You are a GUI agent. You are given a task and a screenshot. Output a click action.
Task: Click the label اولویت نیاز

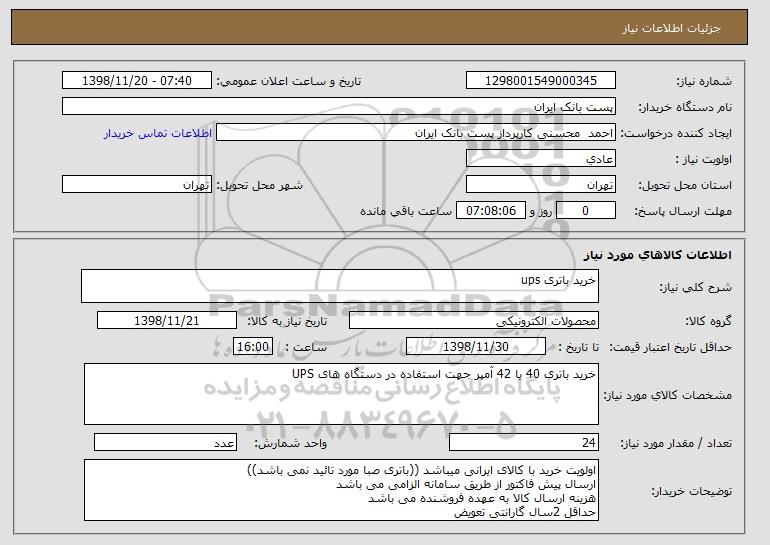point(704,159)
